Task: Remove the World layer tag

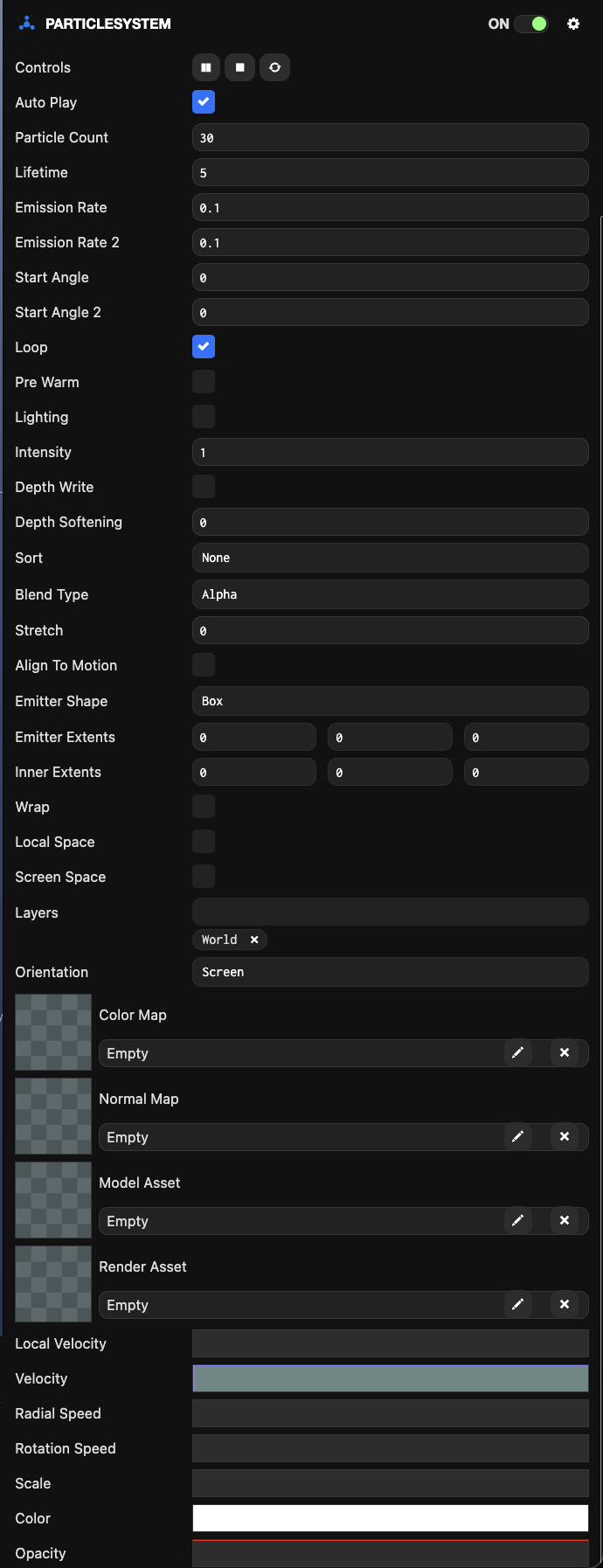Action: coord(254,940)
